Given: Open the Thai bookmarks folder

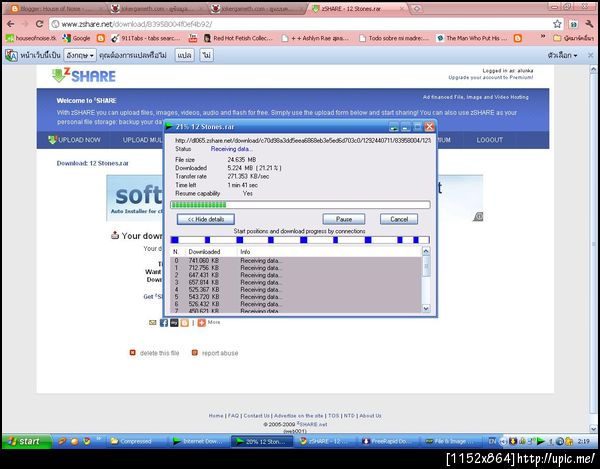Looking at the screenshot, I should (x=574, y=38).
